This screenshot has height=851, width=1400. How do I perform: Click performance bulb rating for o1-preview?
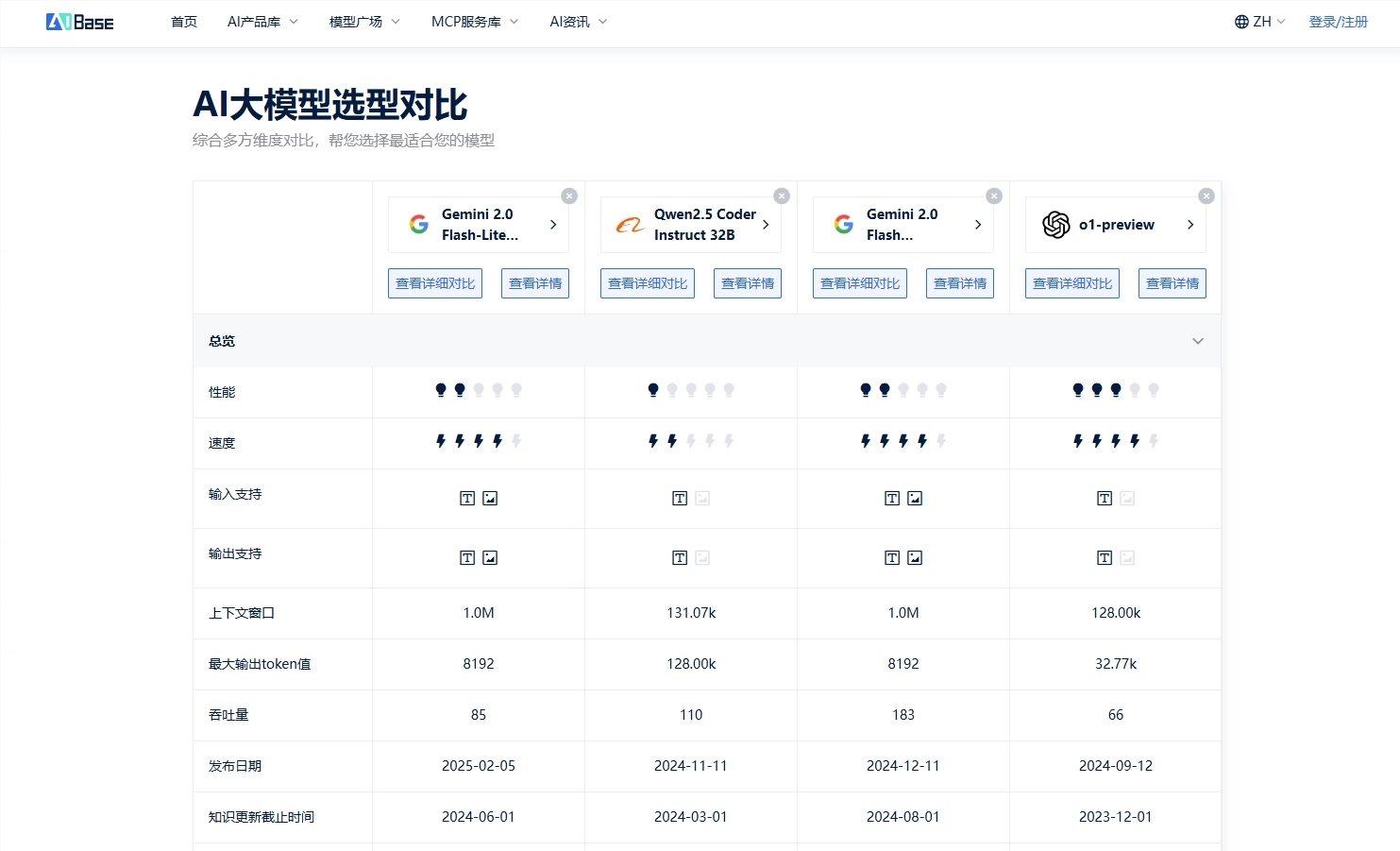click(1116, 390)
